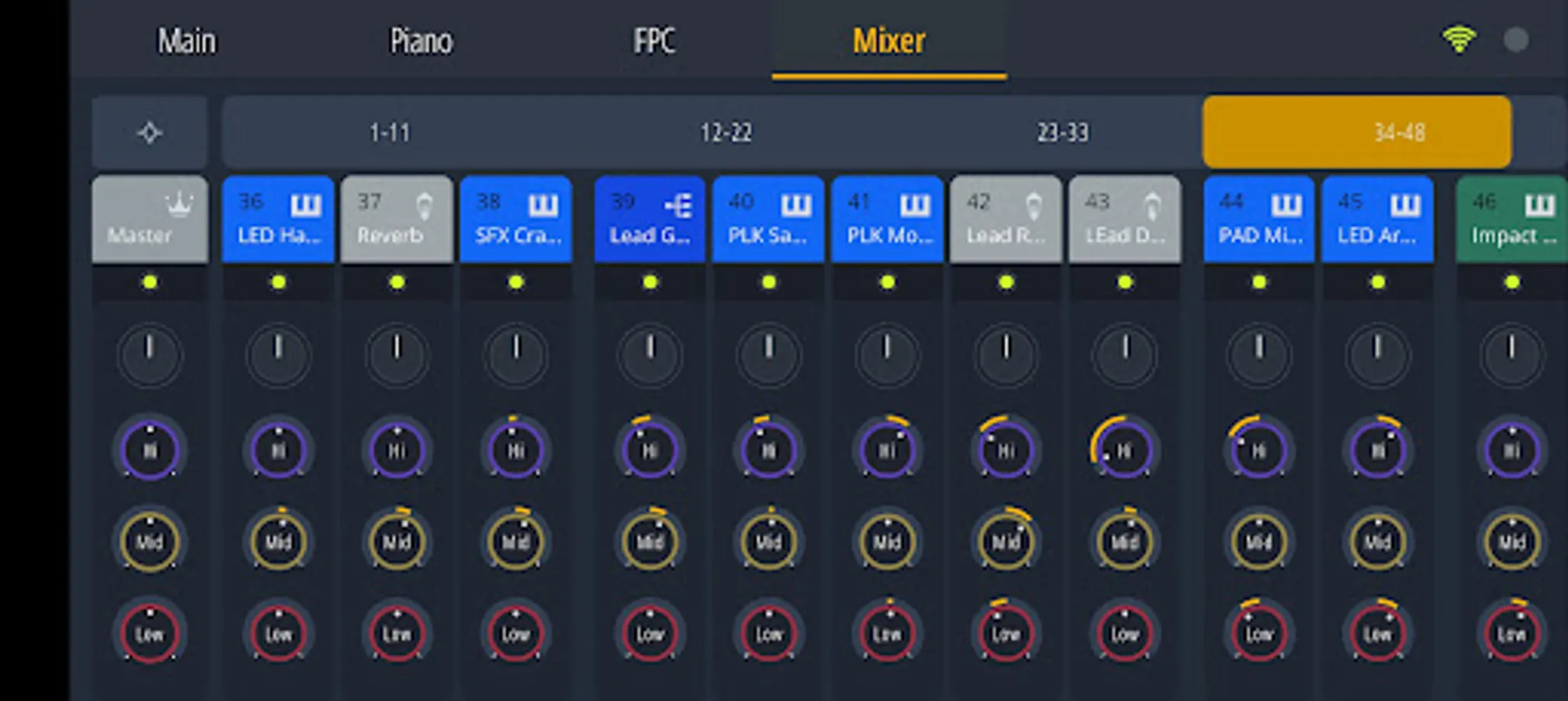1568x701 pixels.
Task: Toggle mute LED on track 44 PAD
Action: point(1259,282)
